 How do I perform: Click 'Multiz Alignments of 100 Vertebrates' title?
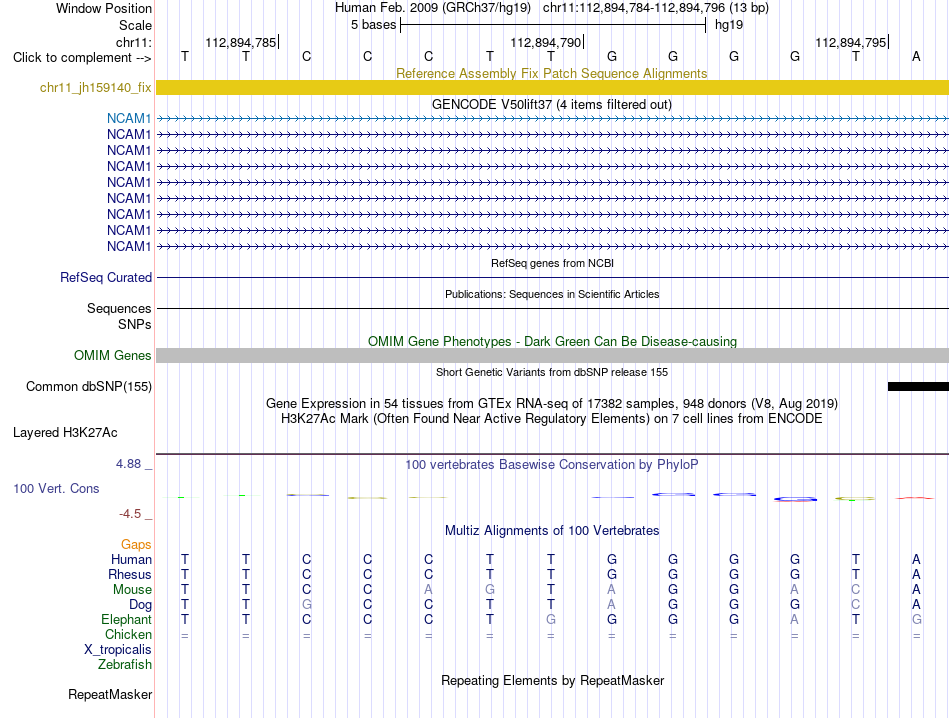click(552, 531)
